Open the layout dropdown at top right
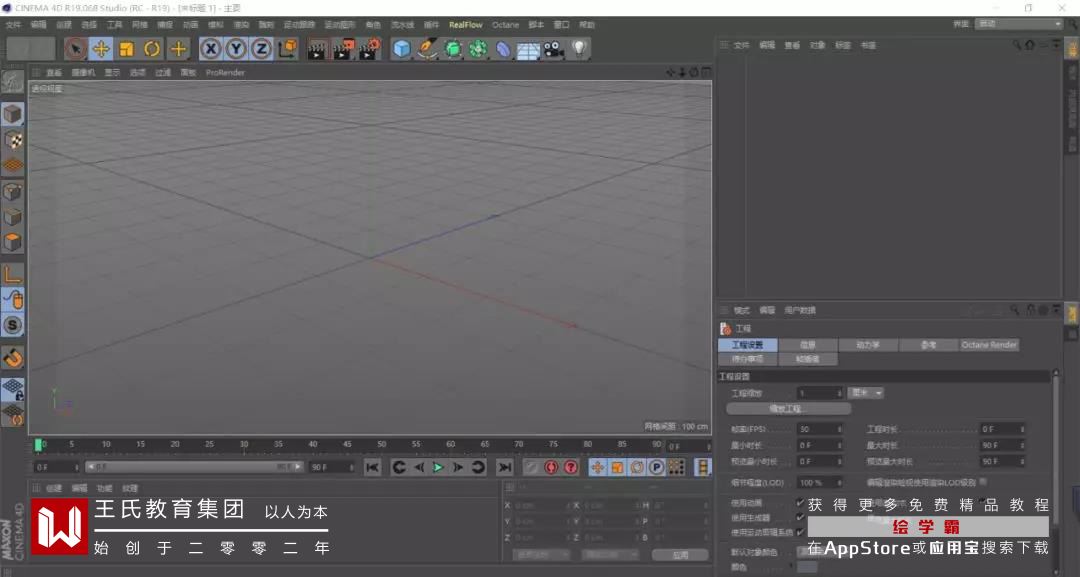1080x577 pixels. (x=1019, y=23)
